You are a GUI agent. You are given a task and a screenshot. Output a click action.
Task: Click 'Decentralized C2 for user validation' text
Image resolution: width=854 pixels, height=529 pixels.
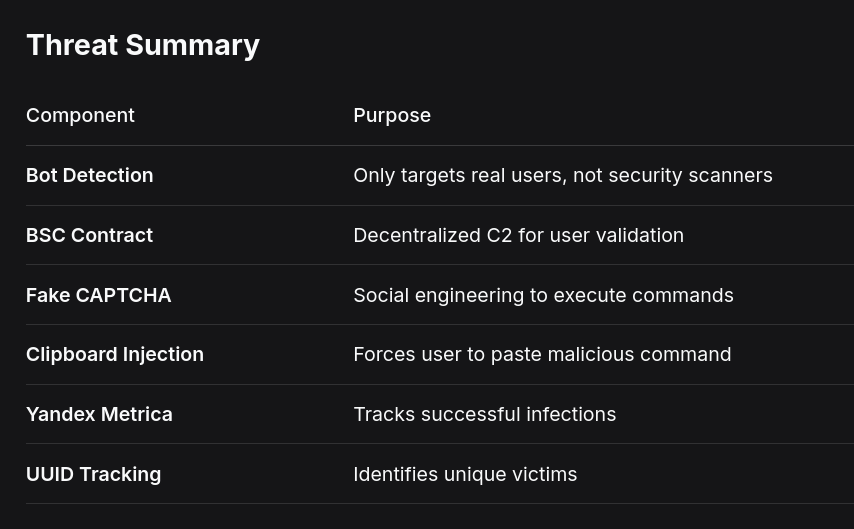click(518, 235)
